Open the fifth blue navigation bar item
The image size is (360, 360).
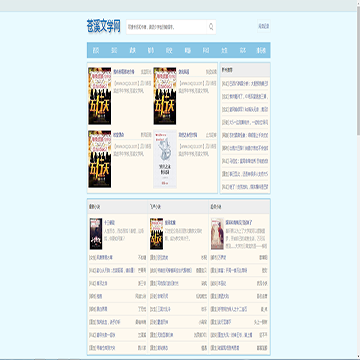pyautogui.click(x=169, y=50)
